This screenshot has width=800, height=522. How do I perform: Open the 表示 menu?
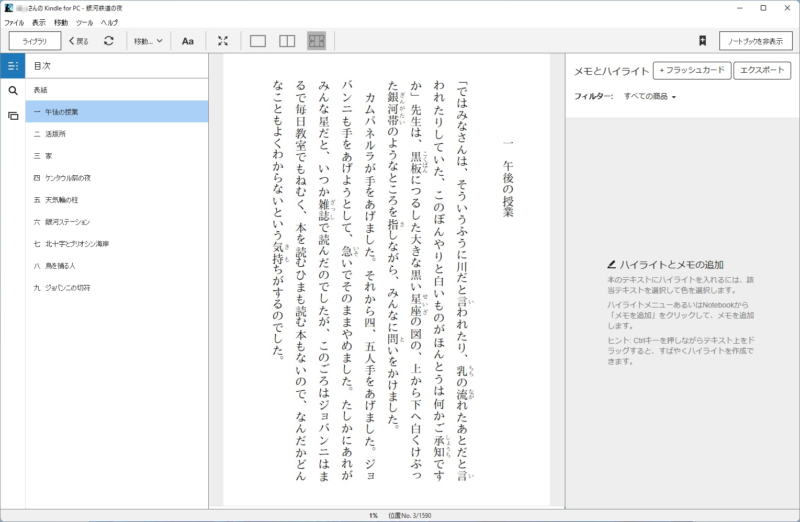click(39, 23)
